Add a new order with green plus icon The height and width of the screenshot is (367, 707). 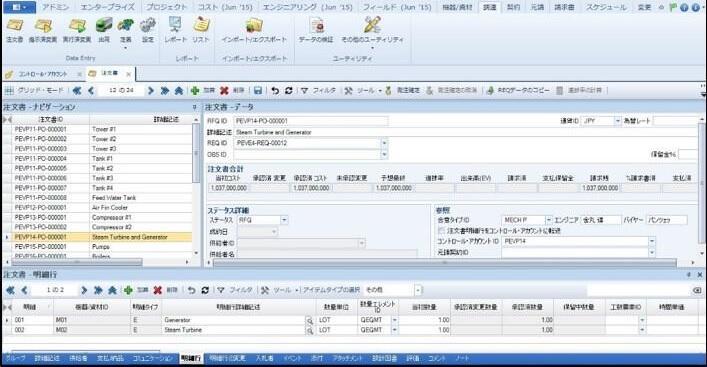tap(202, 91)
